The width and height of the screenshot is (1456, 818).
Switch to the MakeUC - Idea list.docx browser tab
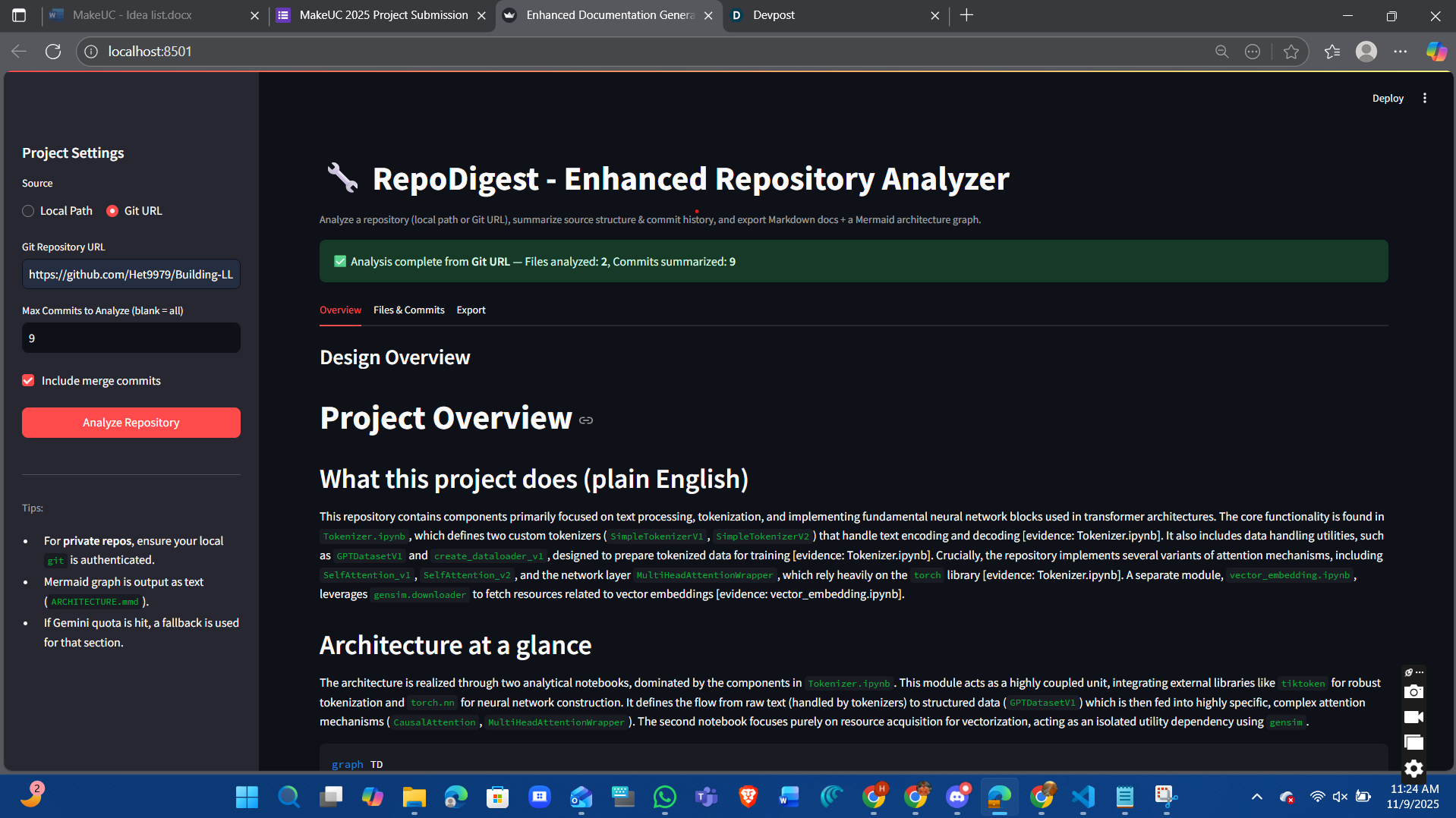click(144, 15)
